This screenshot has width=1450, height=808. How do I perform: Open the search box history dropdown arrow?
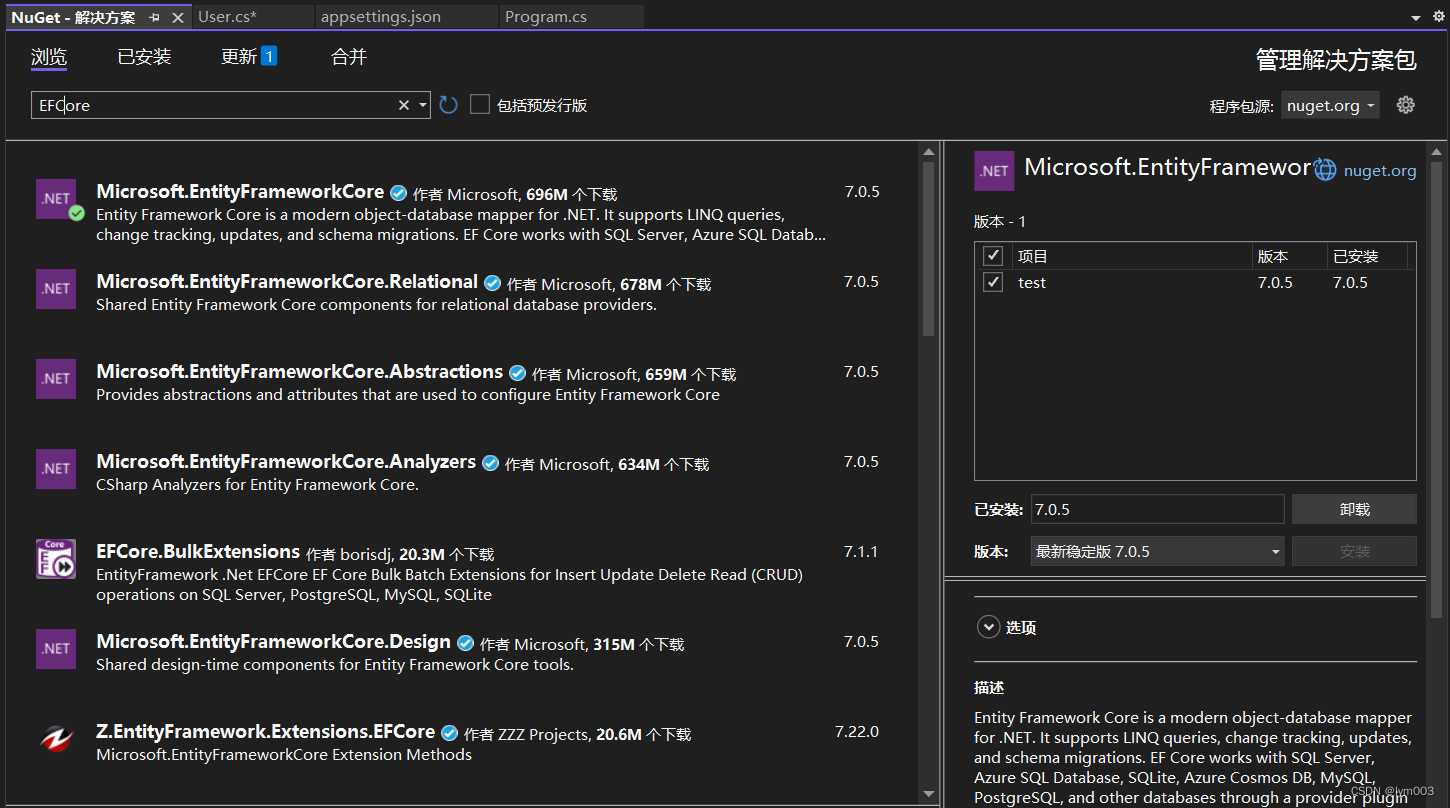[x=423, y=105]
